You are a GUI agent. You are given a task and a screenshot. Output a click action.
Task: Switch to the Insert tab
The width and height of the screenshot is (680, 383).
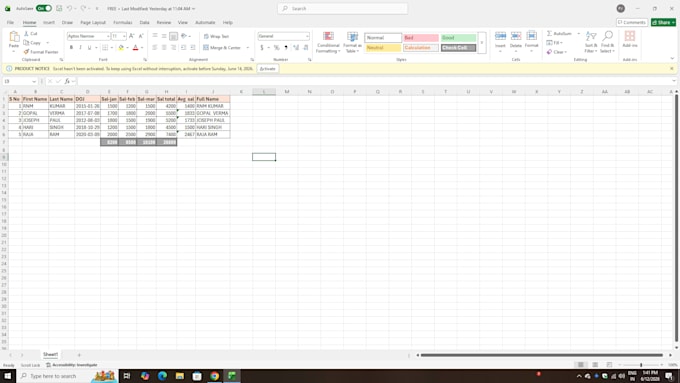(x=49, y=22)
